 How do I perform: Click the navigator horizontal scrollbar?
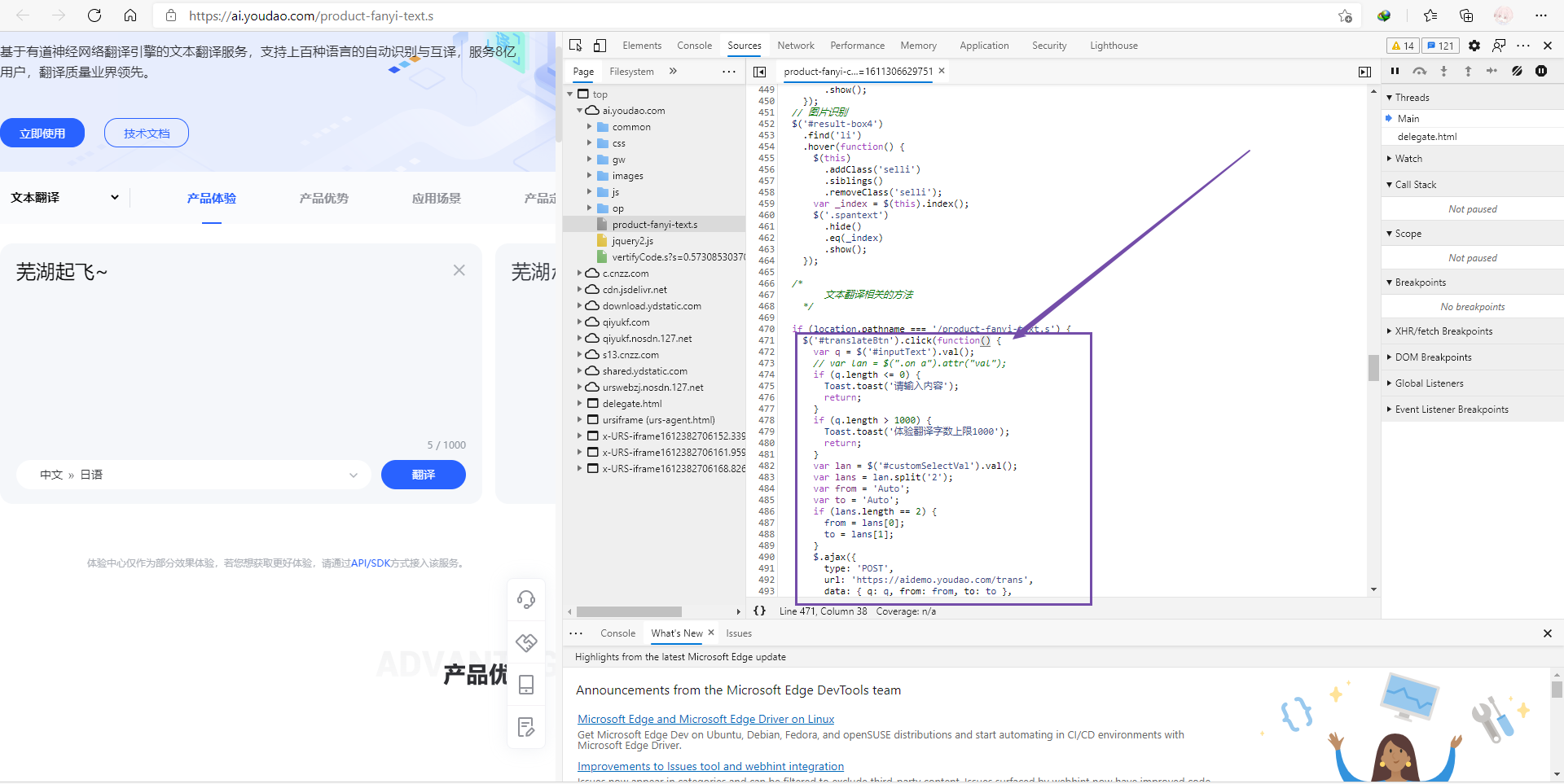pyautogui.click(x=629, y=611)
